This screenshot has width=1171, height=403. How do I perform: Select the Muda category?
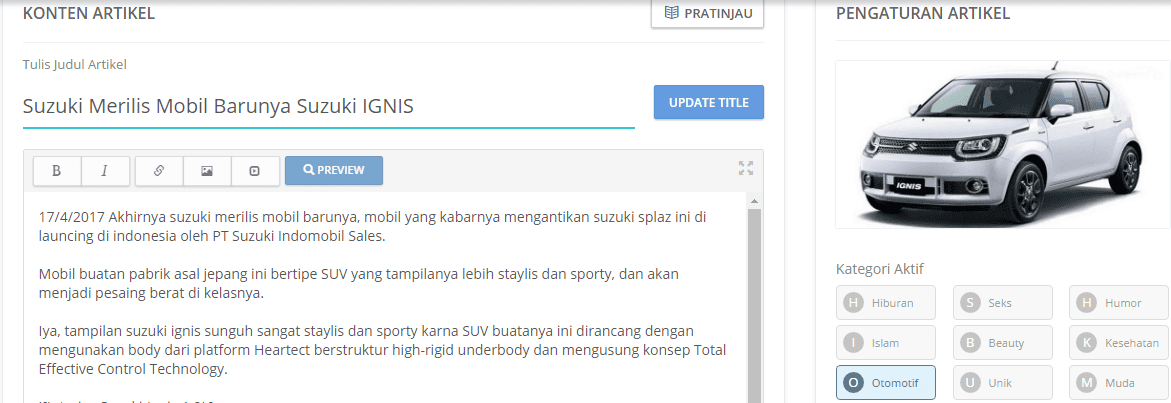coord(1119,383)
